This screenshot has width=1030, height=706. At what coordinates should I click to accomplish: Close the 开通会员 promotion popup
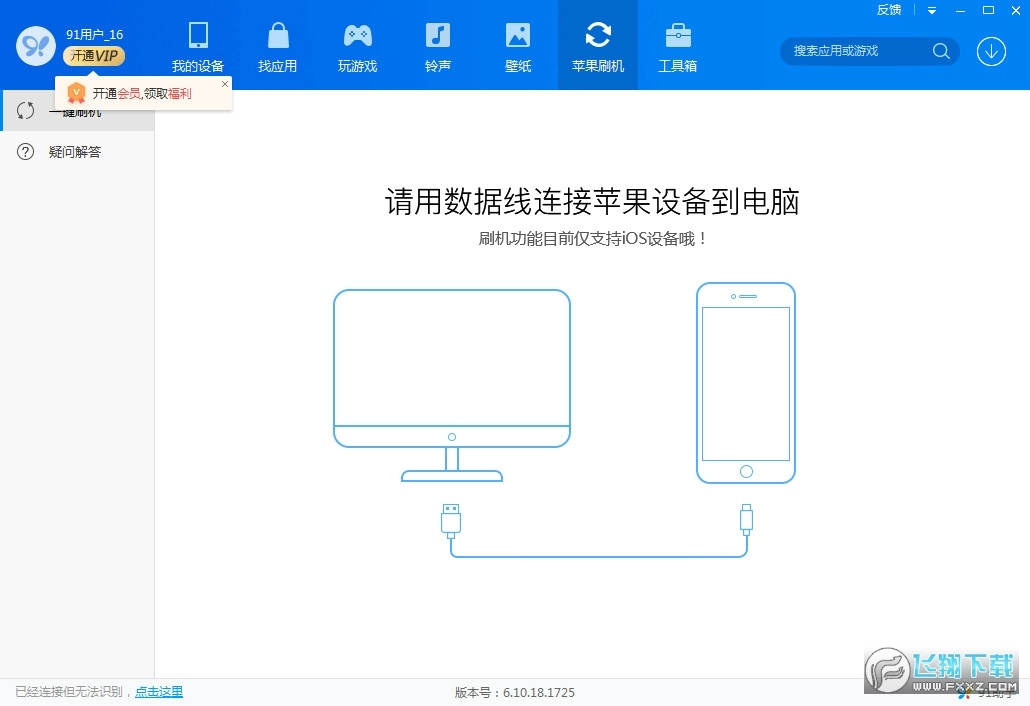coord(224,84)
